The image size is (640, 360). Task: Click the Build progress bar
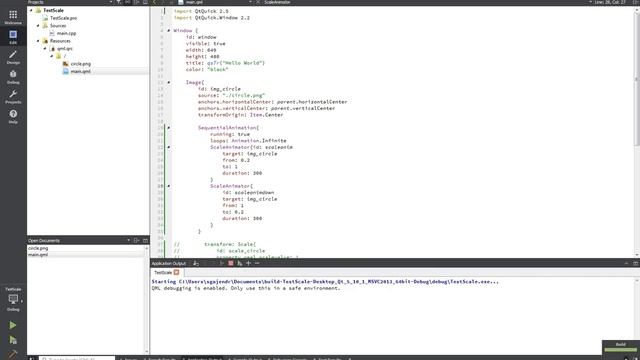pos(620,349)
